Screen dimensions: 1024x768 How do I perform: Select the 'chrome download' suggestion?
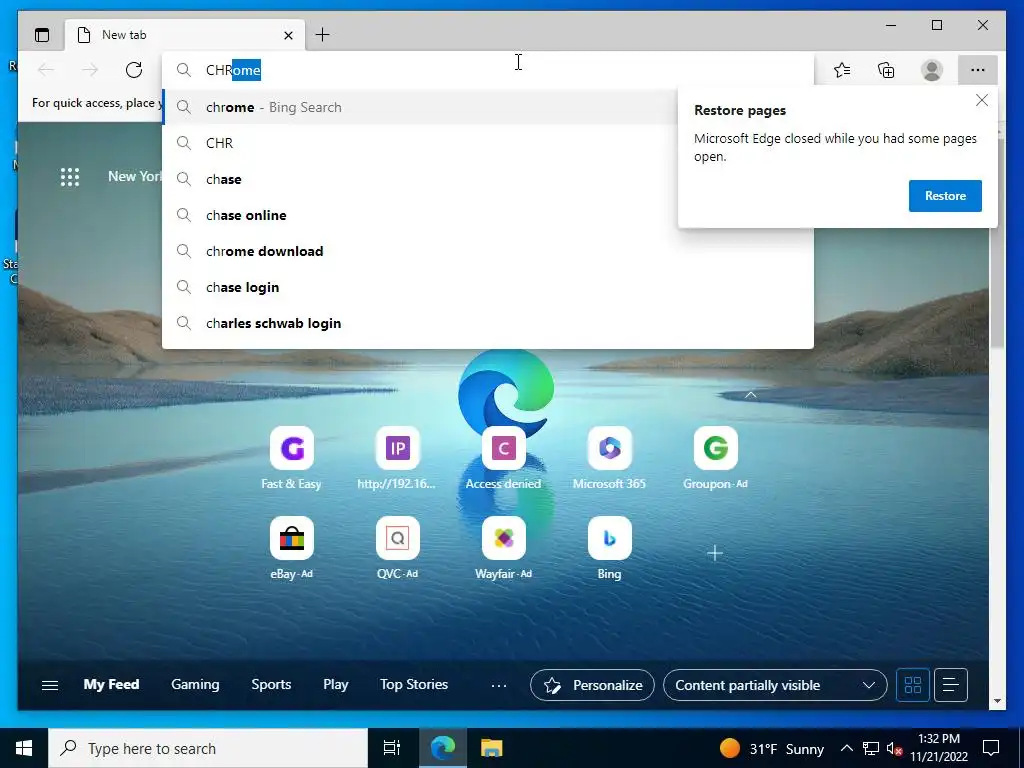pos(488,251)
